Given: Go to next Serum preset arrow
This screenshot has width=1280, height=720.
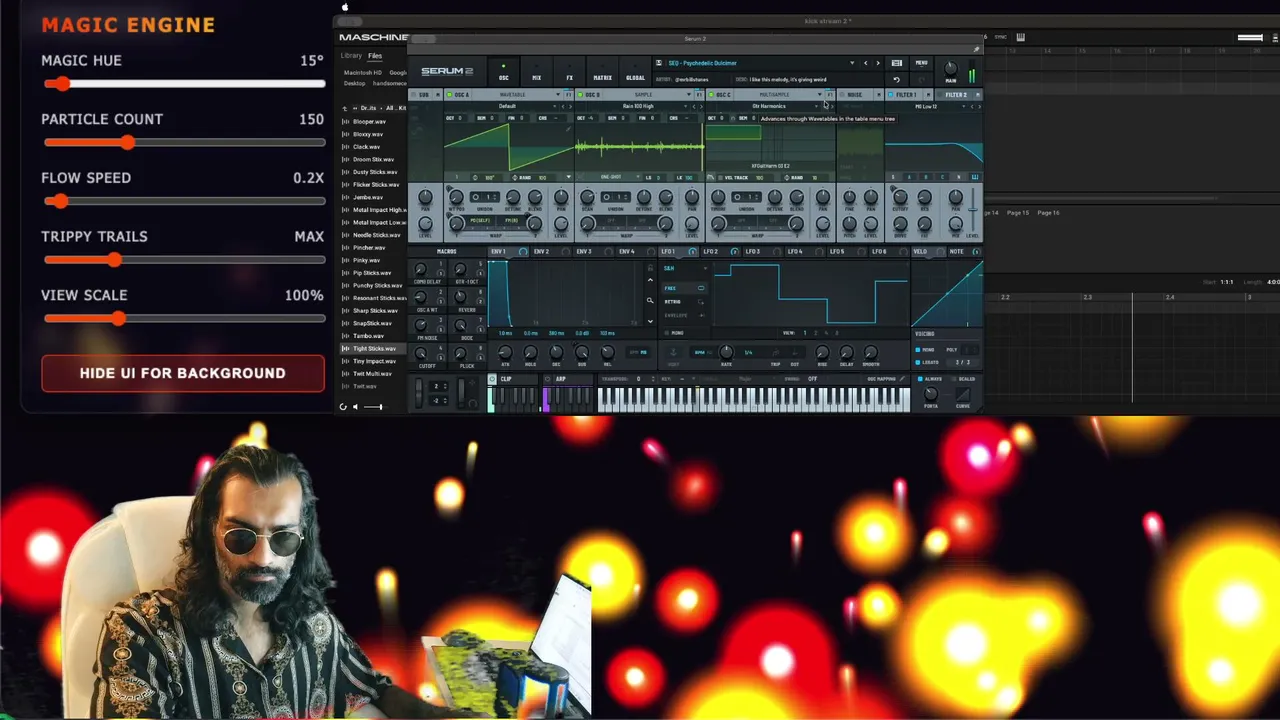Looking at the screenshot, I should tap(878, 63).
